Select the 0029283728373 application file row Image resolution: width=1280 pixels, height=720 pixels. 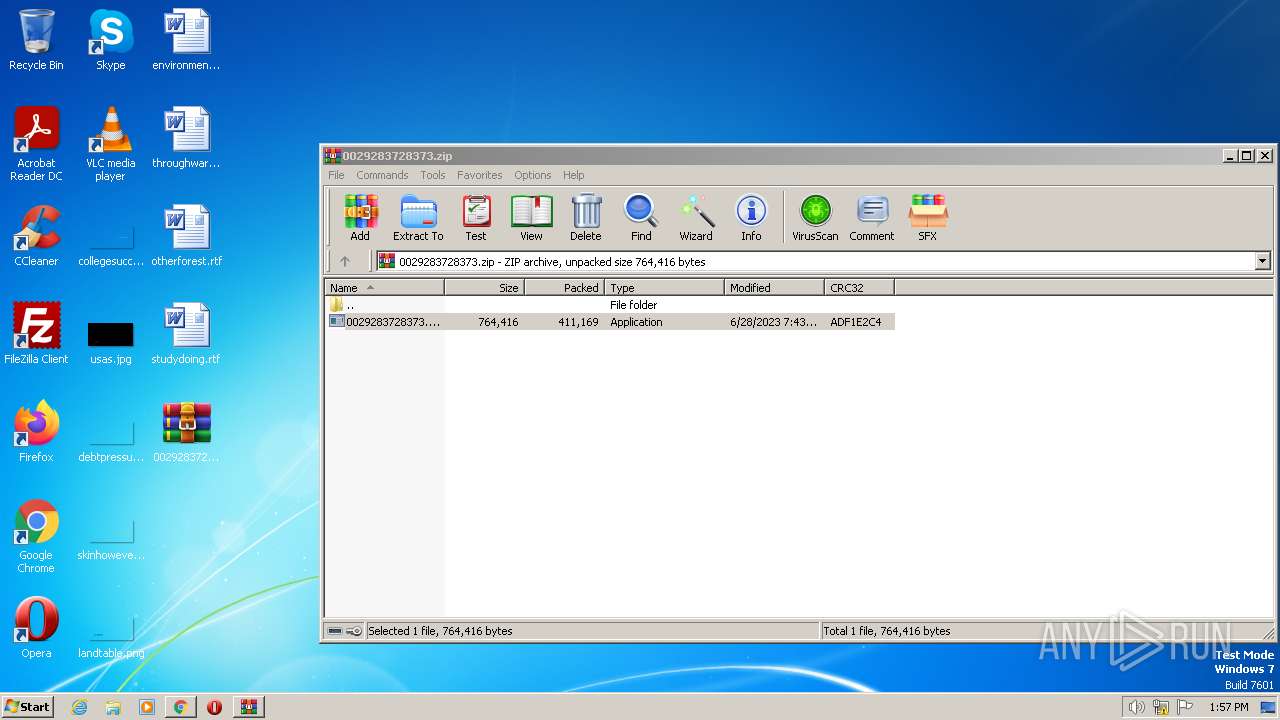pos(610,322)
